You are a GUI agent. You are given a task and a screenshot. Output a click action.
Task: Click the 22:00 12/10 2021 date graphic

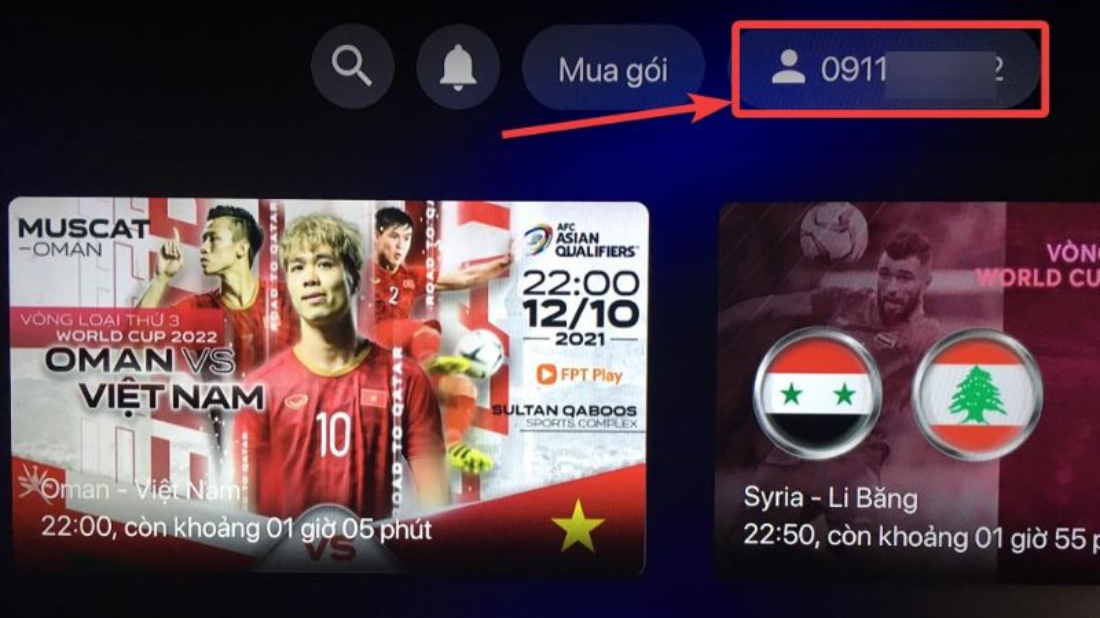pyautogui.click(x=581, y=307)
